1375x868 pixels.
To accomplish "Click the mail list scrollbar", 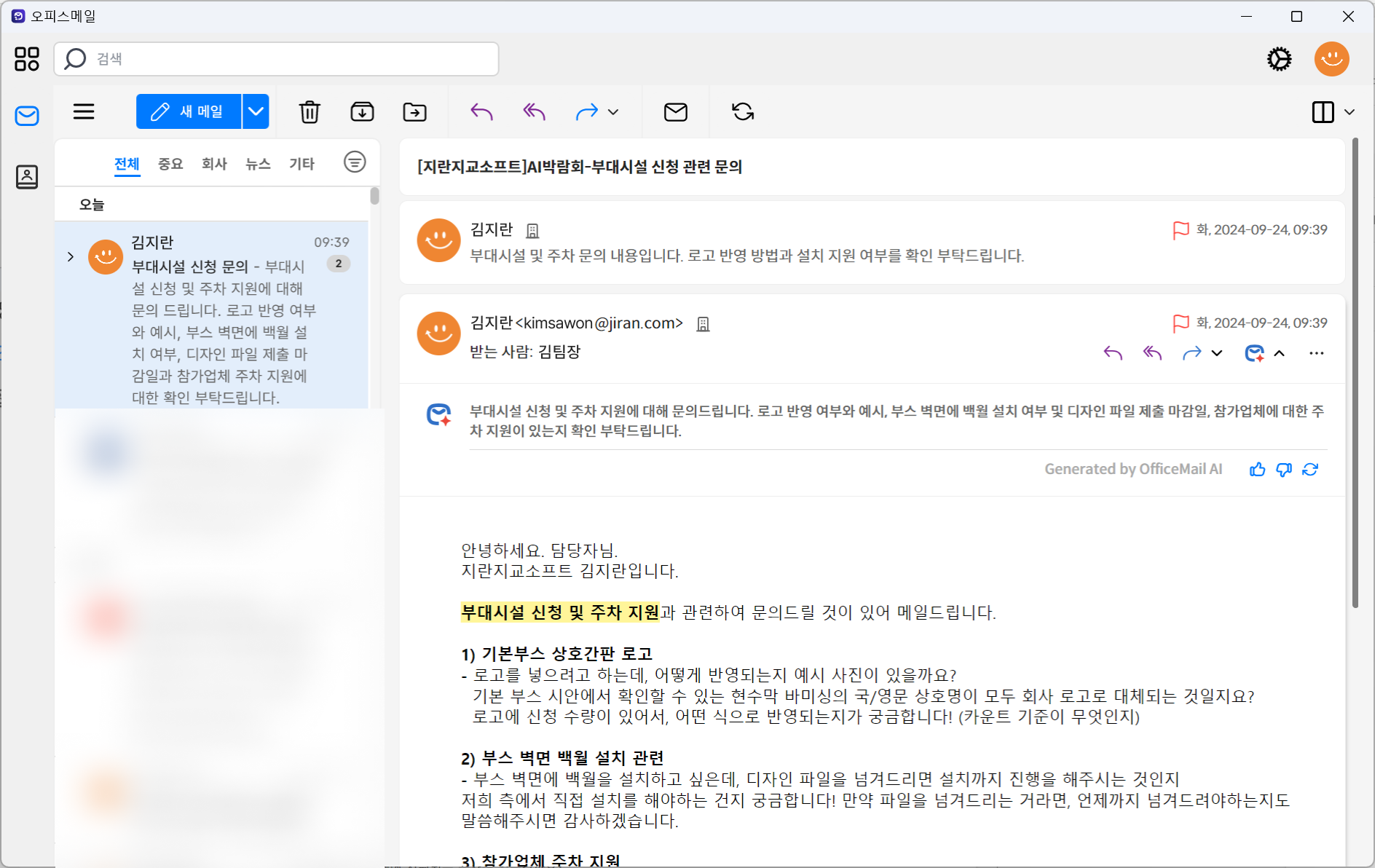I will click(x=374, y=197).
